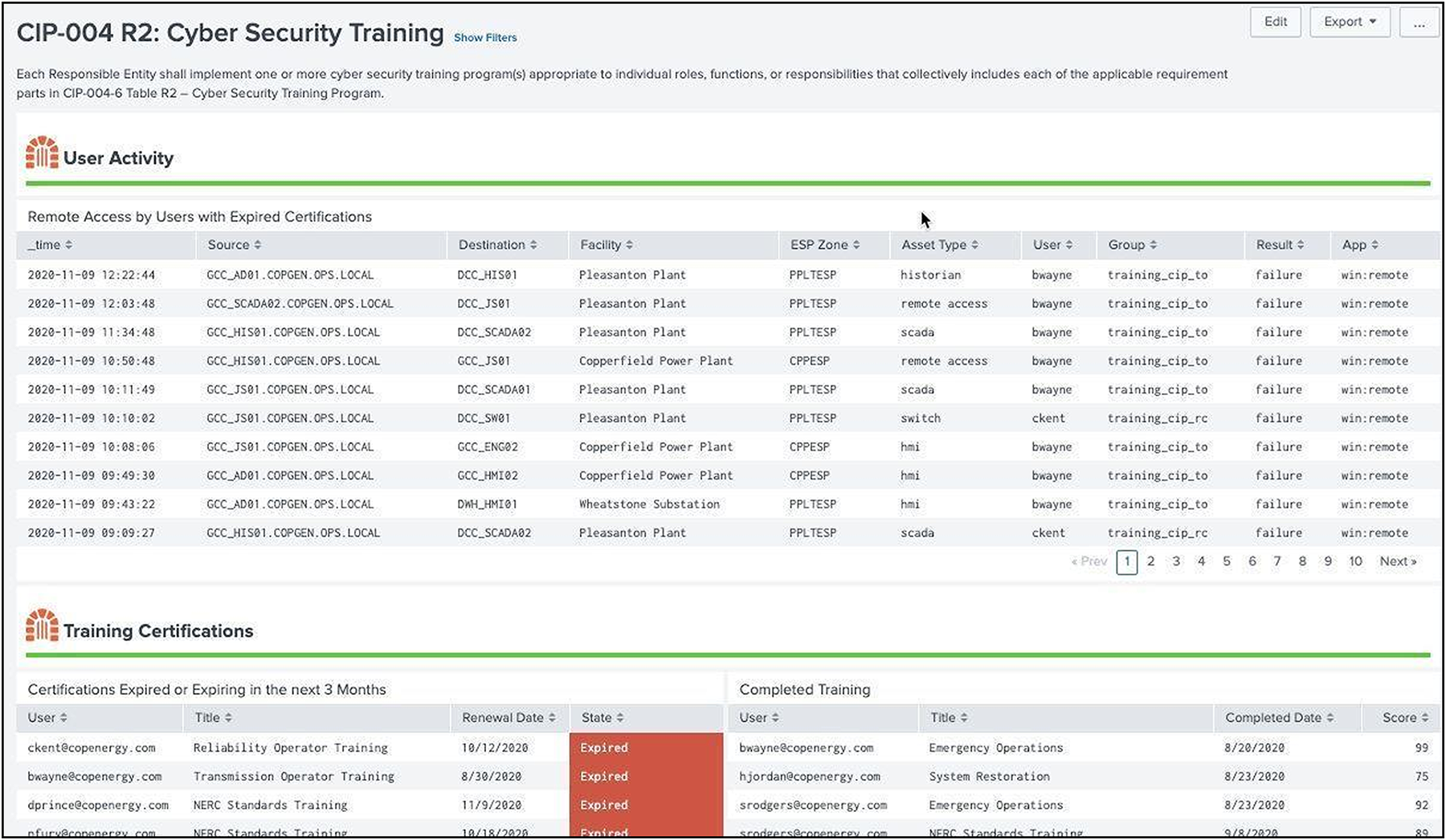This screenshot has width=1446, height=840.
Task: Go to page 6 of results
Action: (1252, 561)
